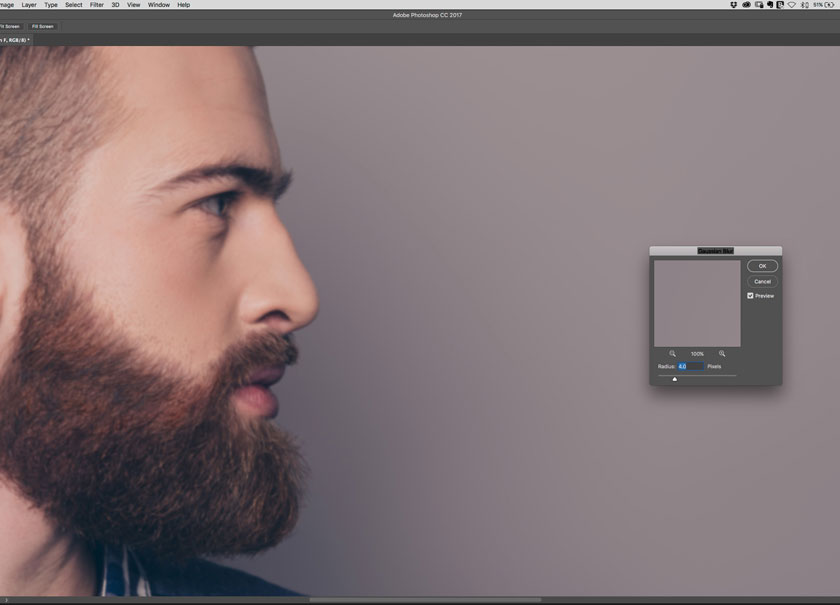This screenshot has width=840, height=605.
Task: Click OK in the Gaussian Blur dialog
Action: point(762,266)
